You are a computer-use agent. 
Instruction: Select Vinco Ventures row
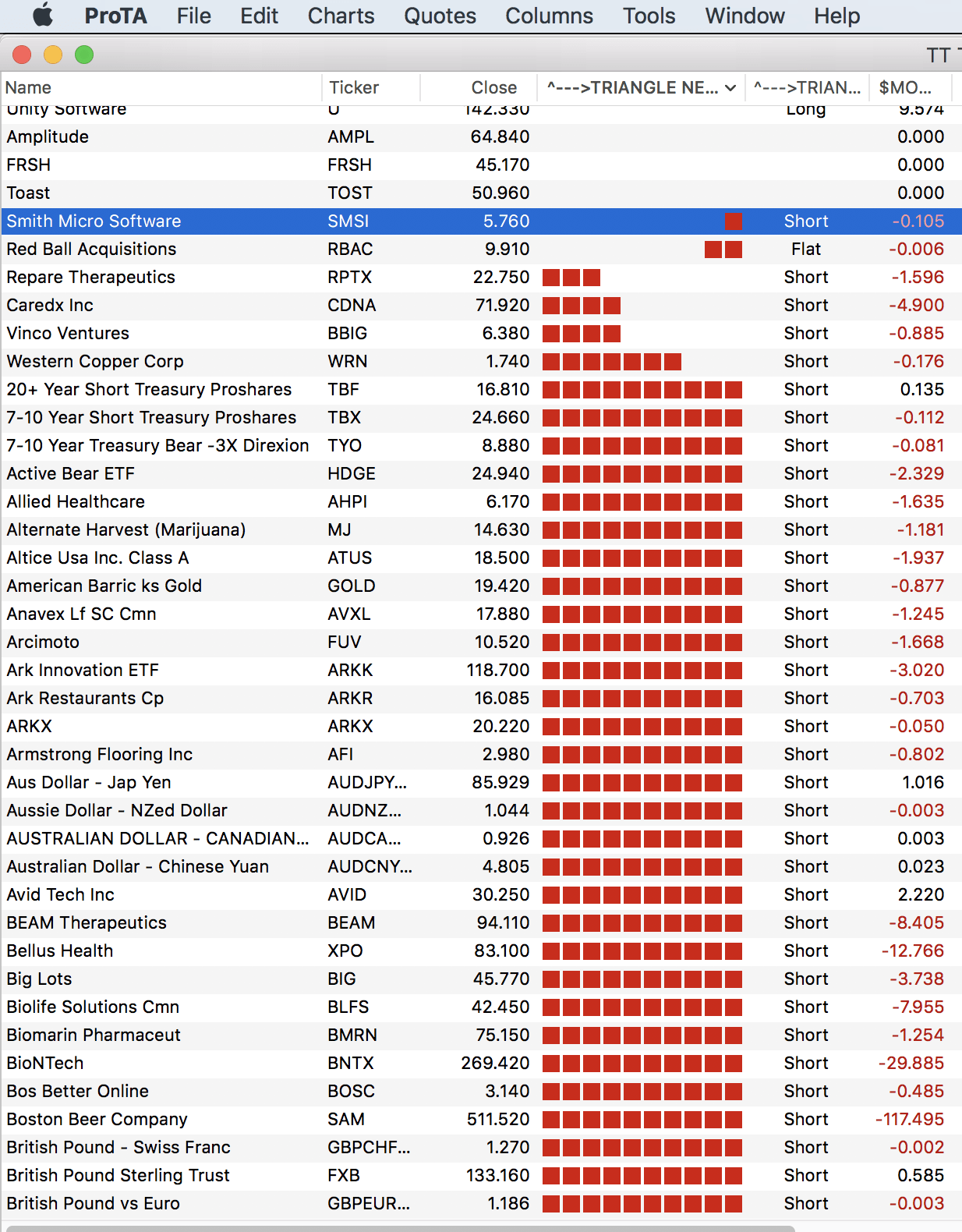pyautogui.click(x=481, y=334)
